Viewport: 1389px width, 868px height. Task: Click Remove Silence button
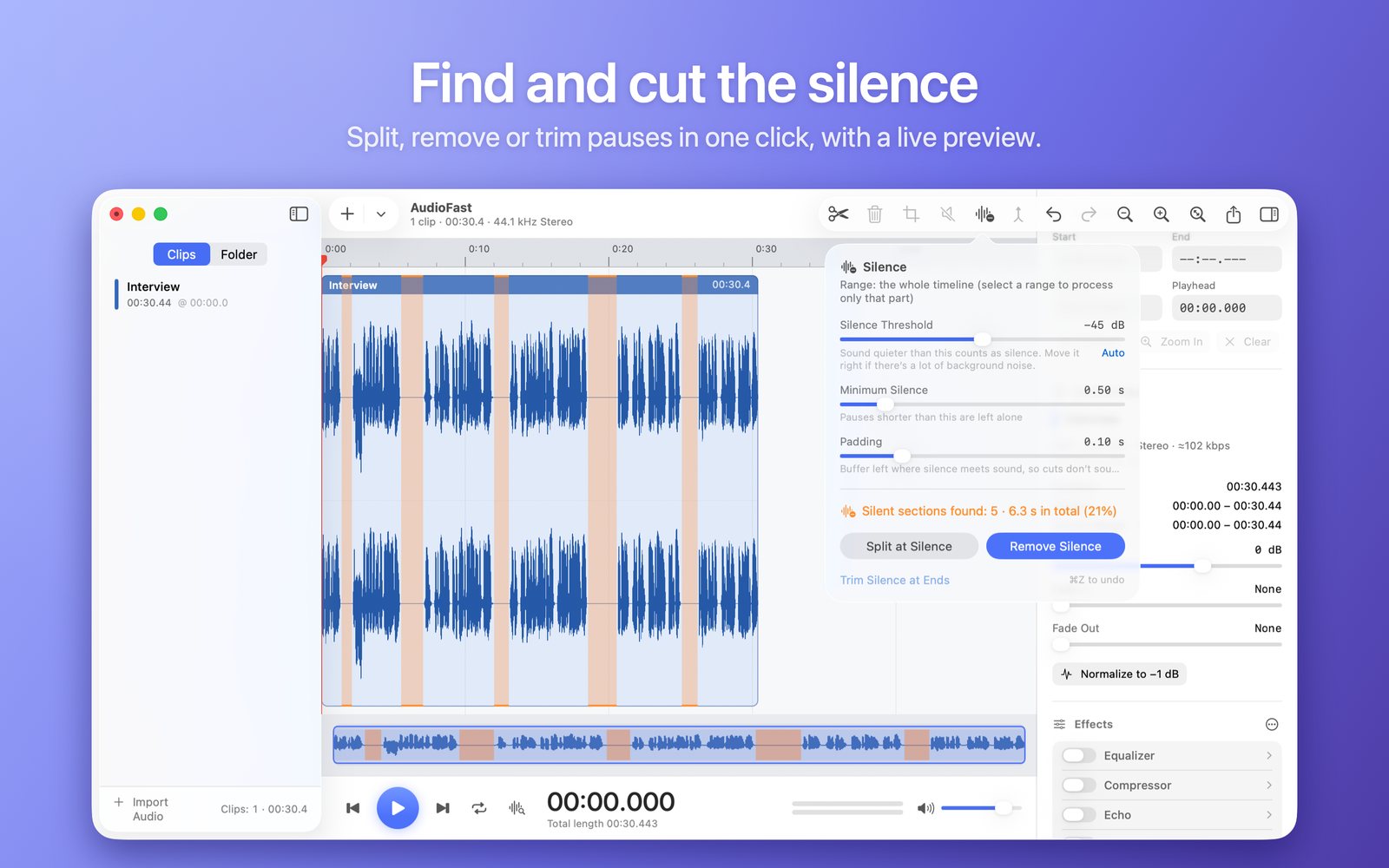click(x=1055, y=546)
